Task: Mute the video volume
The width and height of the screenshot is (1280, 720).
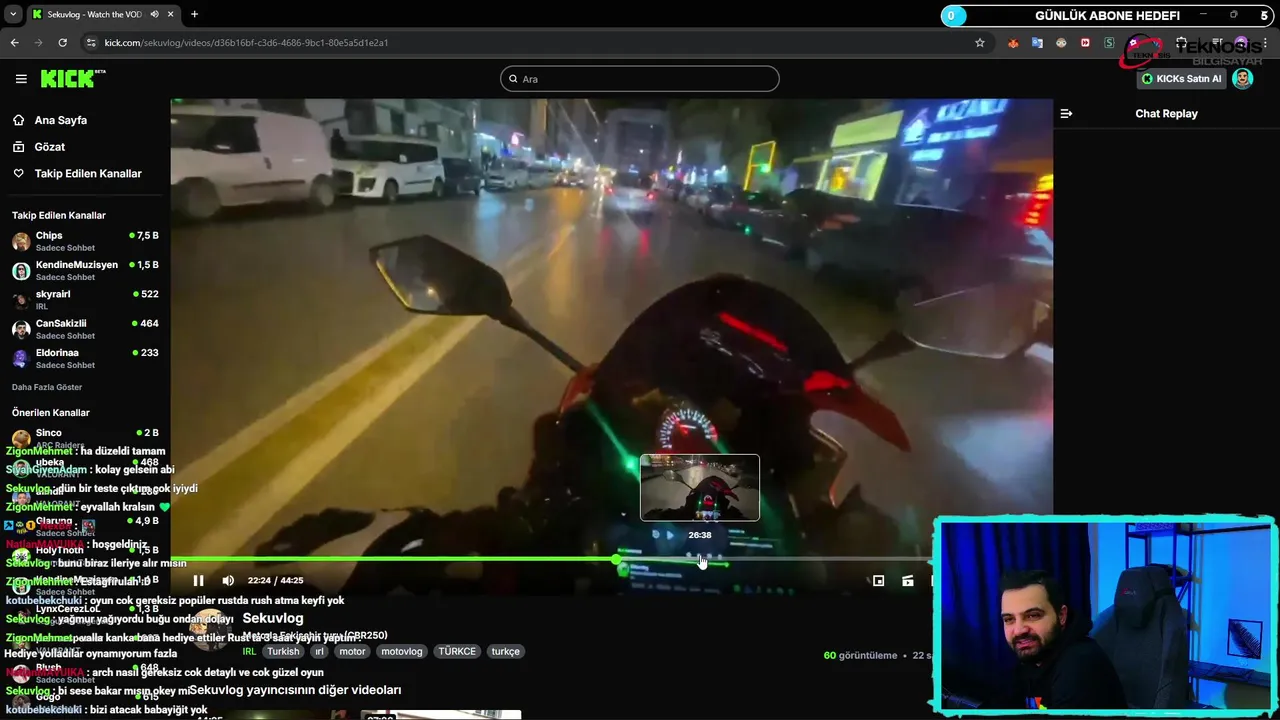Action: tap(228, 581)
